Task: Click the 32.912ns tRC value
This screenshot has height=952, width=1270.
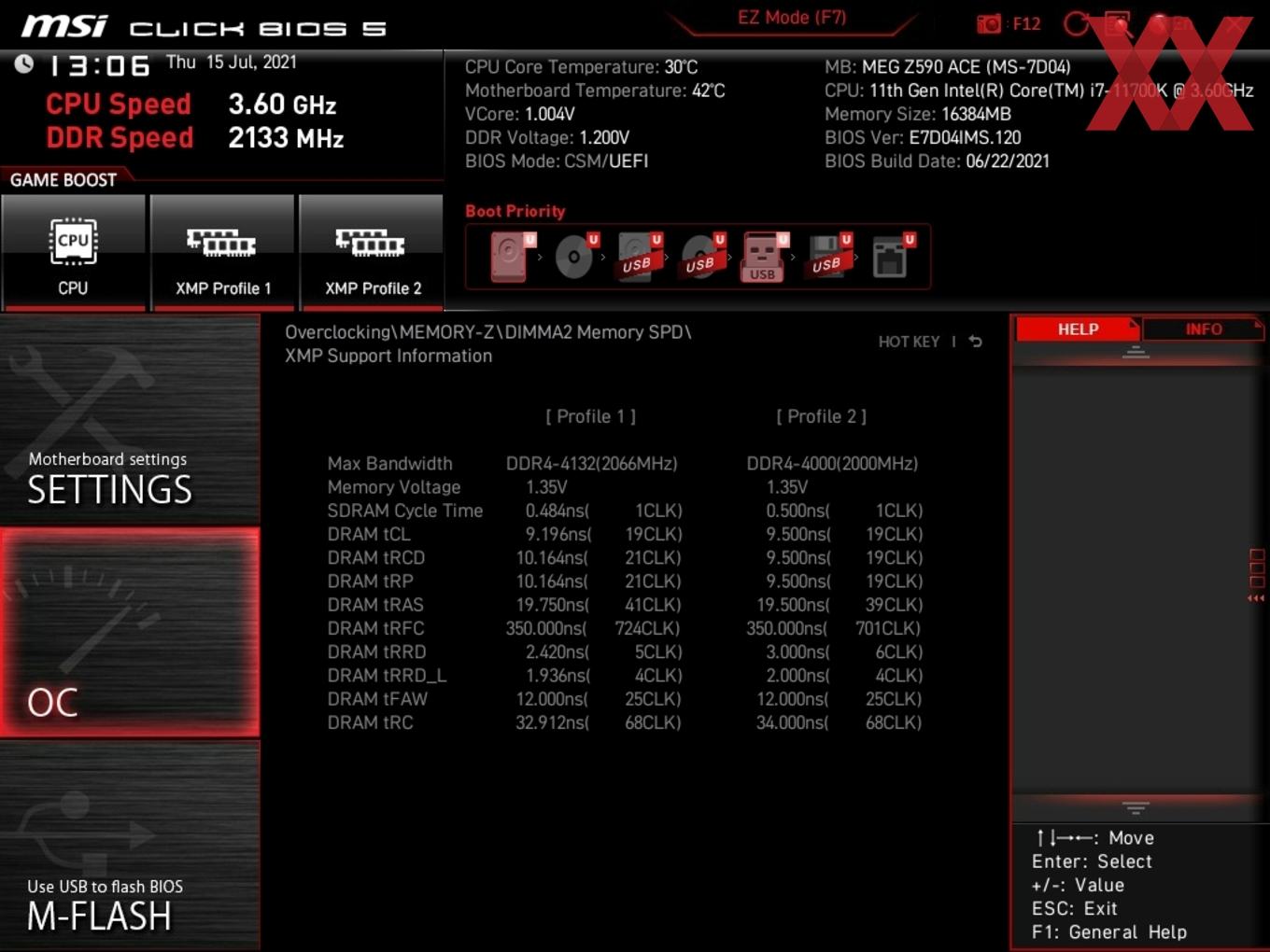Action: click(553, 722)
